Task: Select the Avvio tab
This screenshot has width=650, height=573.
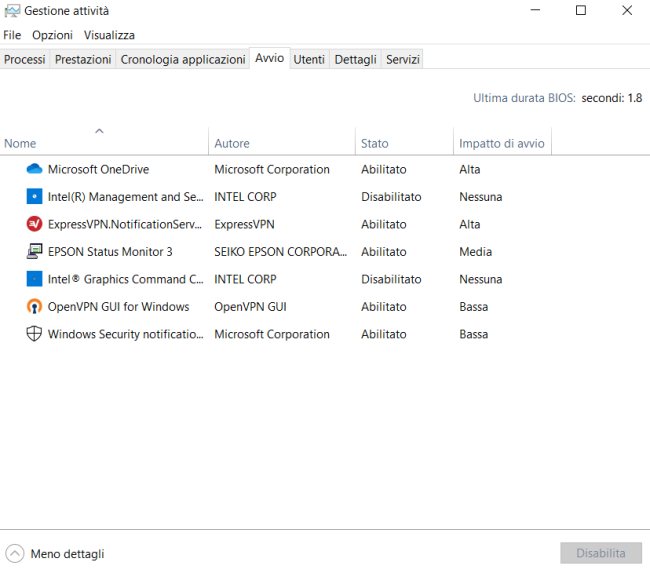Action: 269,58
